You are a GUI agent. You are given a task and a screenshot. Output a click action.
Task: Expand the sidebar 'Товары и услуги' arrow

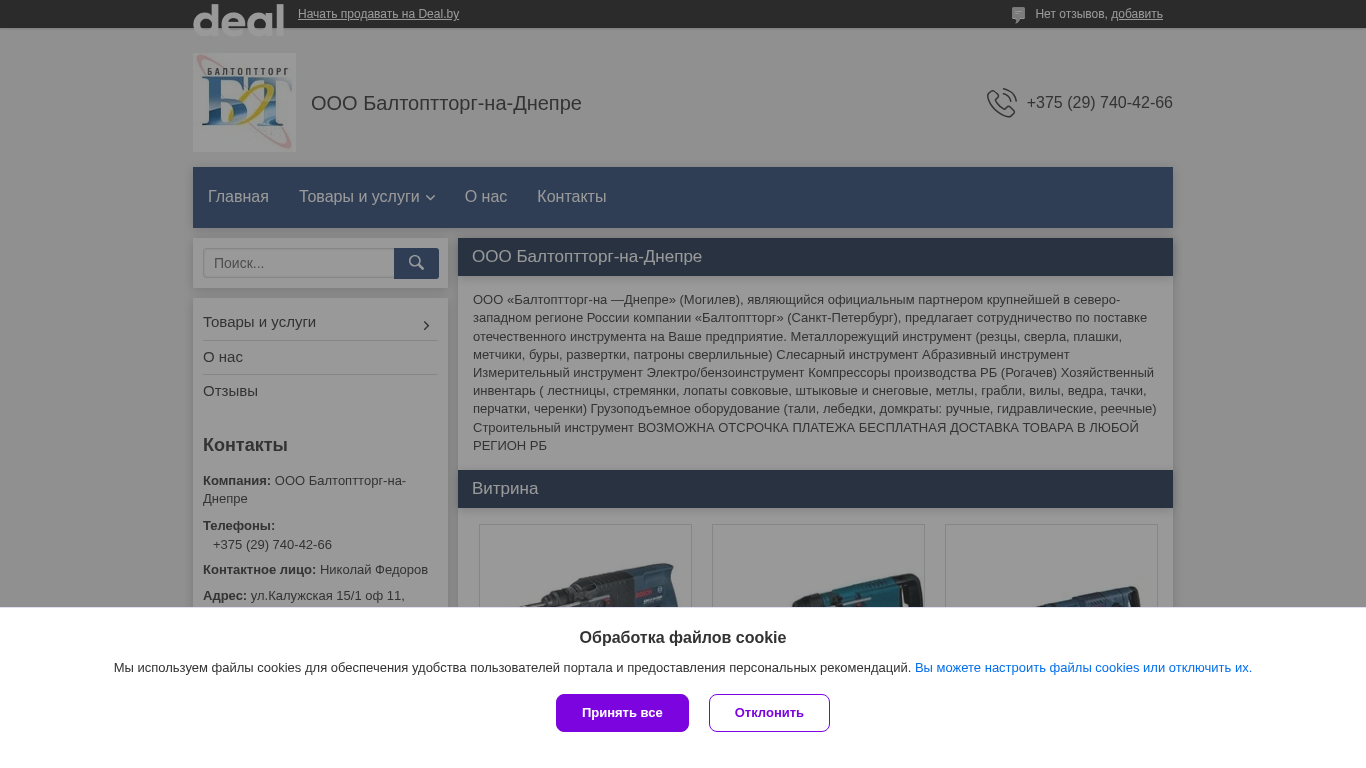(x=427, y=325)
